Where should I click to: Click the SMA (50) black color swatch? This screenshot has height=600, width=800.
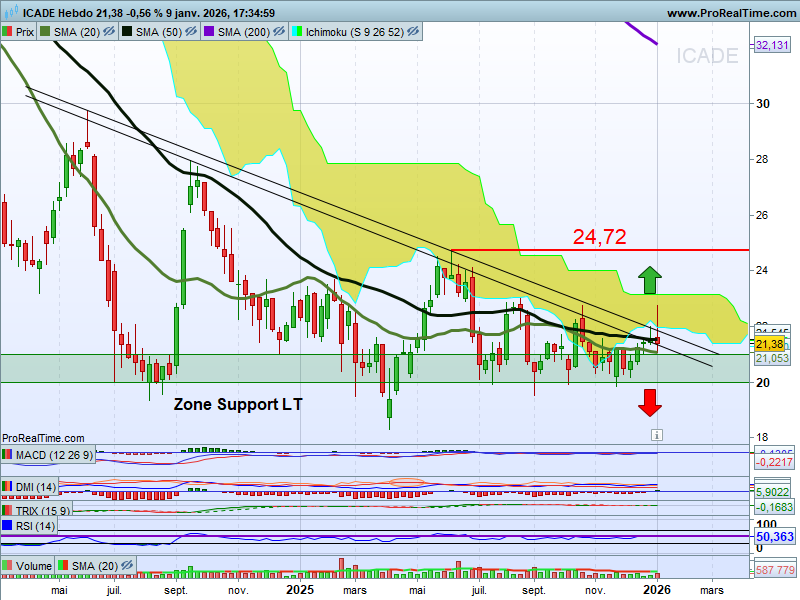(127, 32)
